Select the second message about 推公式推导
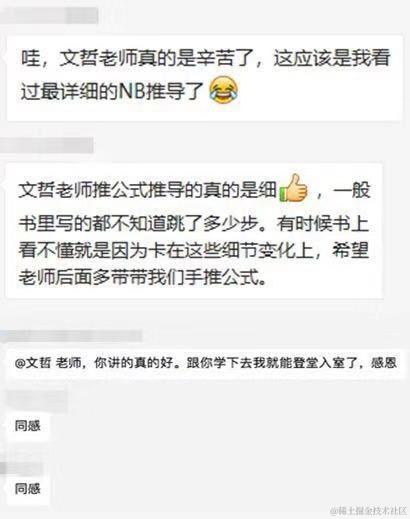Viewport: 410px width, 519px height. point(194,231)
